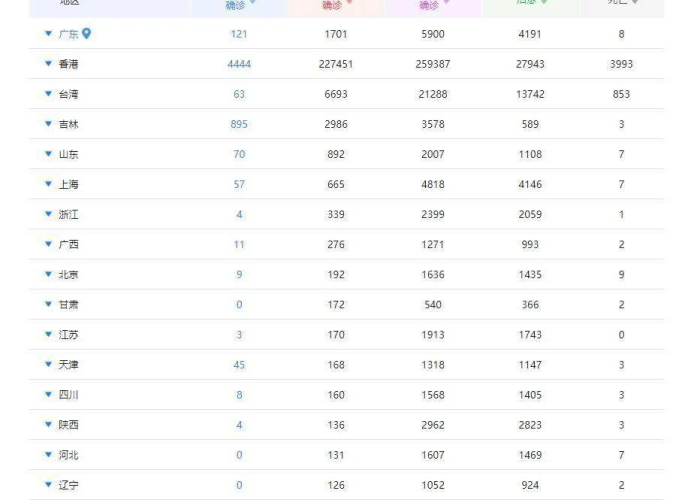700x500 pixels.
Task: Click 广东 new confirmed value 121
Action: tap(239, 34)
